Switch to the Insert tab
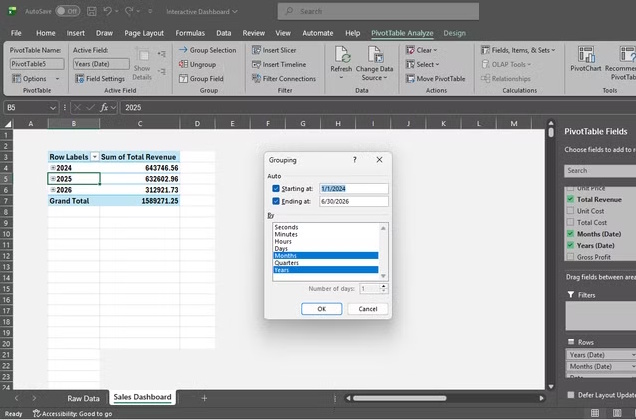The height and width of the screenshot is (420, 636). 75,33
